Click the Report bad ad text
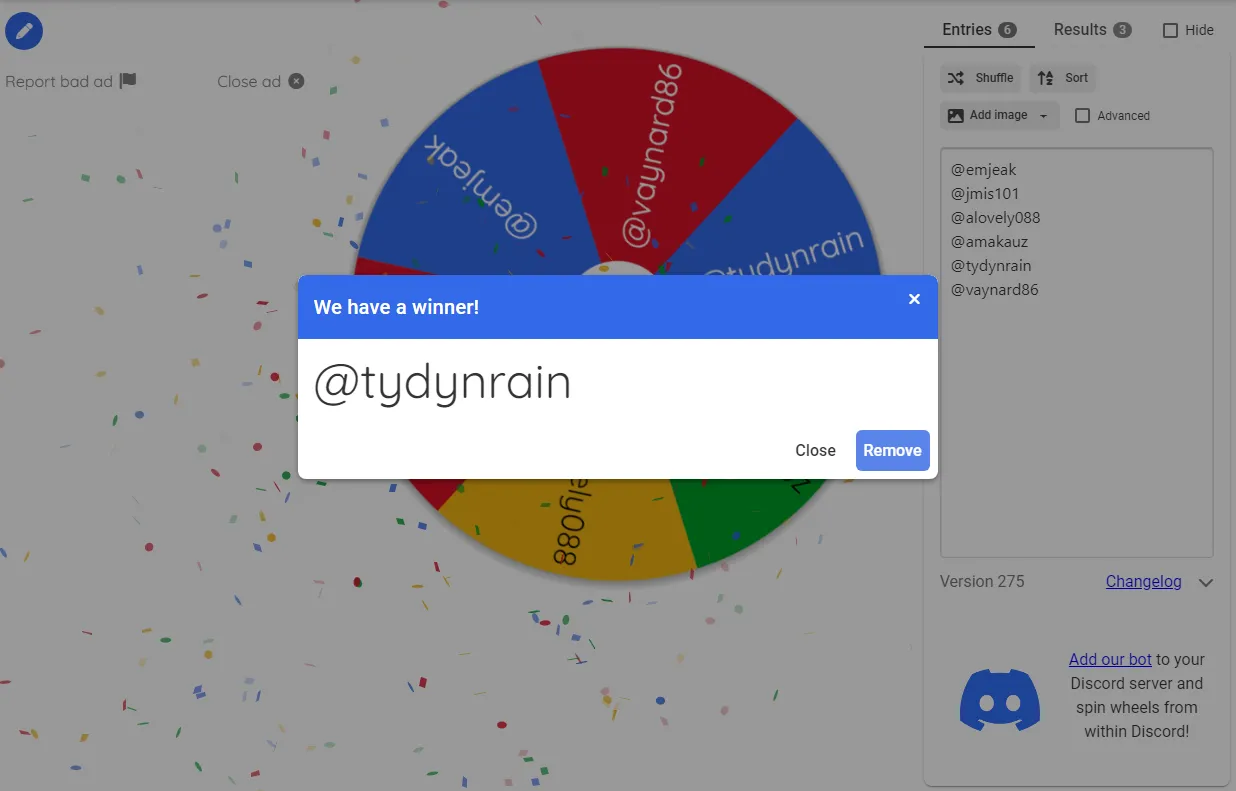This screenshot has height=791, width=1236. (59, 82)
